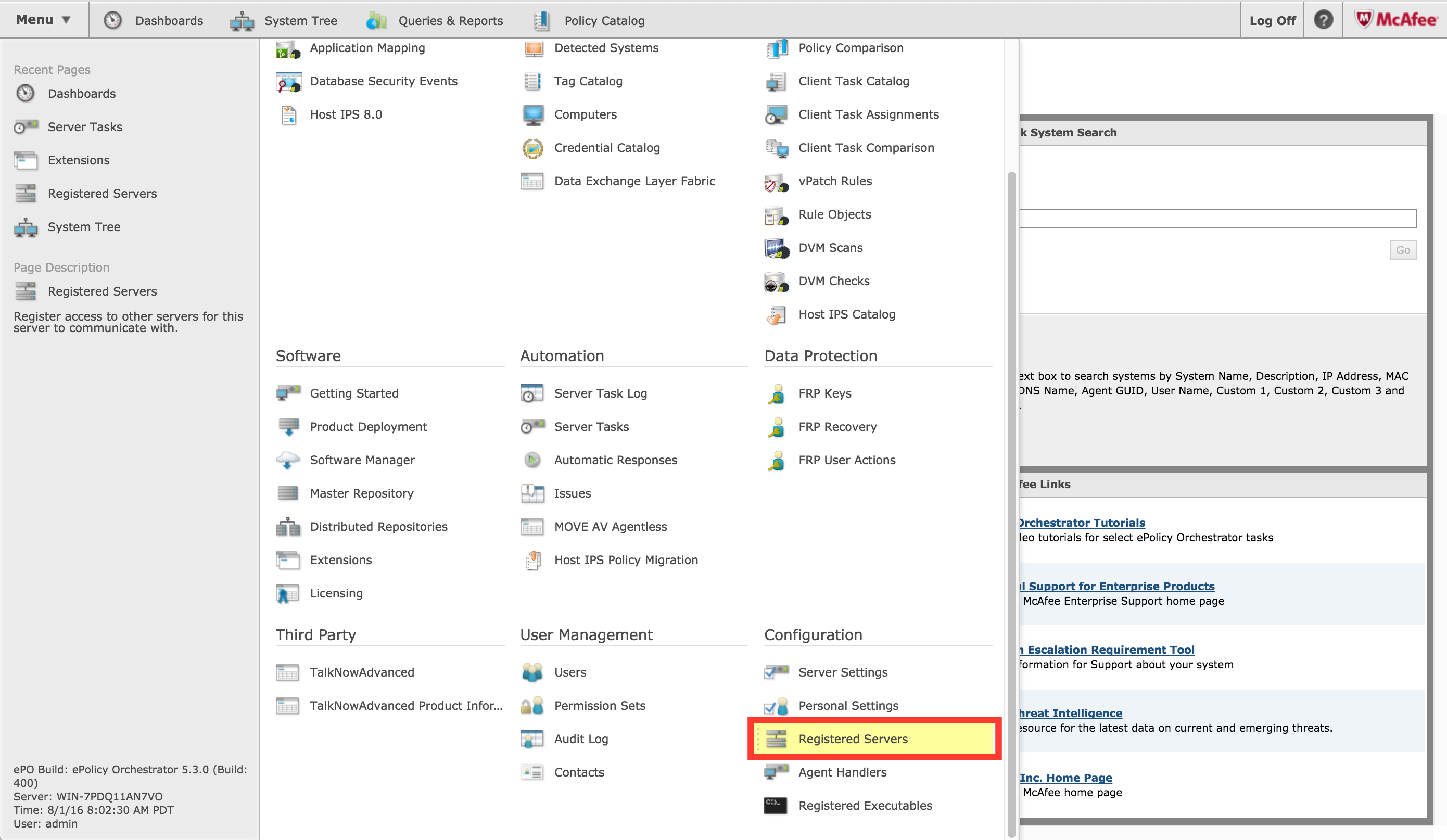Open Agent Handlers under Configuration
The image size is (1447, 840).
tap(842, 772)
